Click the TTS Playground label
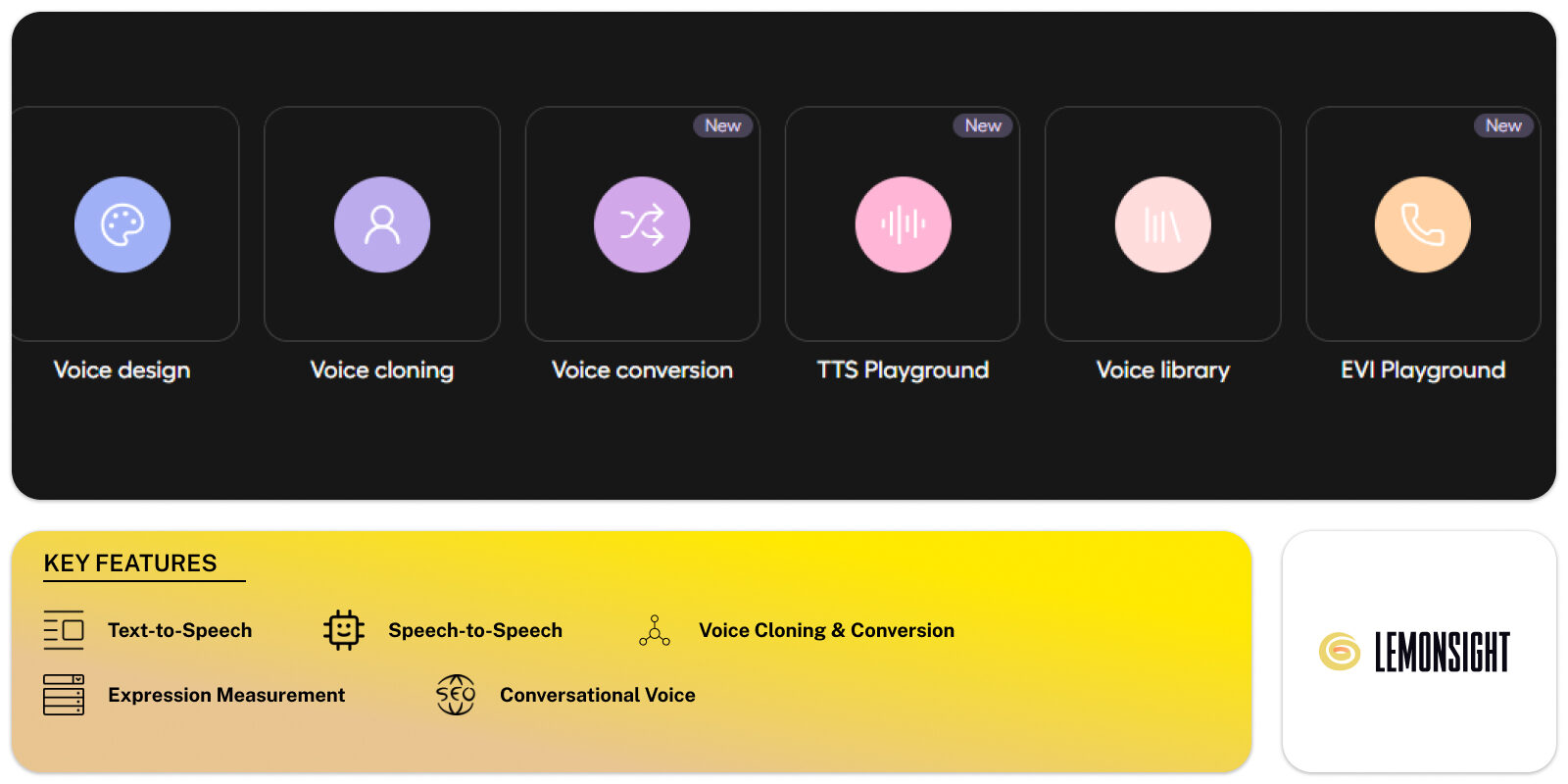 click(903, 370)
